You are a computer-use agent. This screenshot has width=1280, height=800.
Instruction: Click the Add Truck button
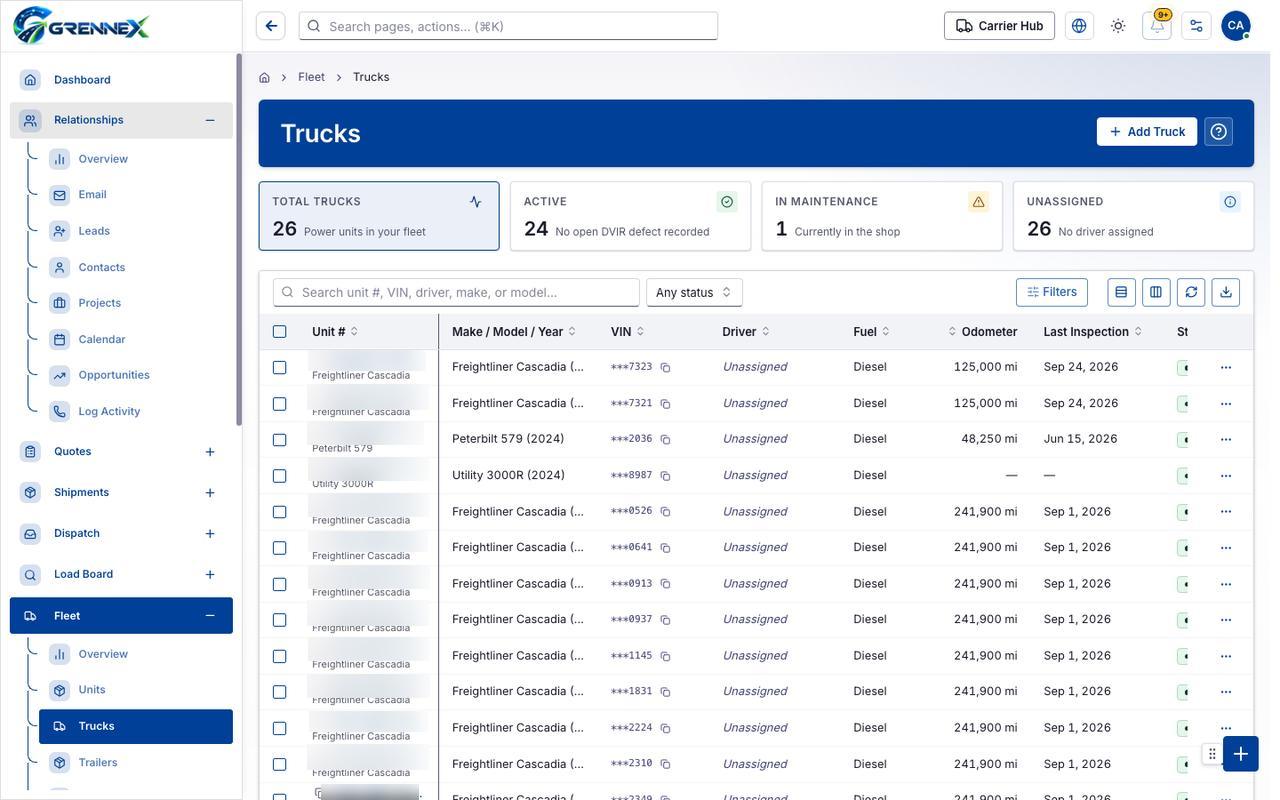coord(1147,132)
